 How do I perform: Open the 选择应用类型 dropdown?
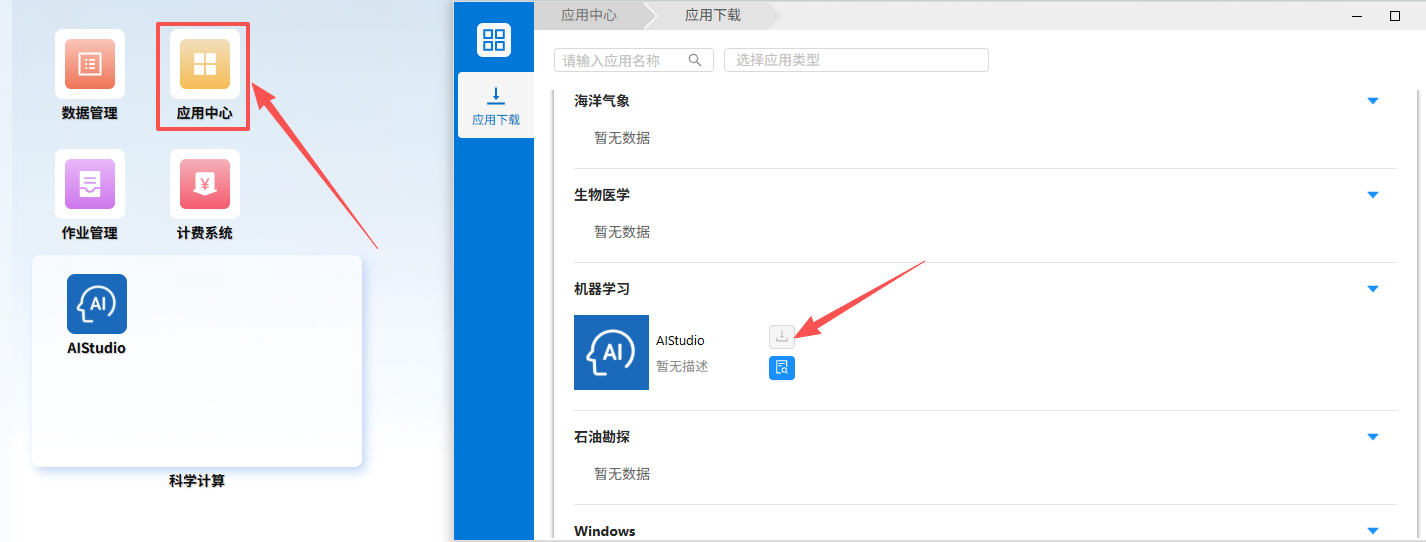tap(856, 60)
